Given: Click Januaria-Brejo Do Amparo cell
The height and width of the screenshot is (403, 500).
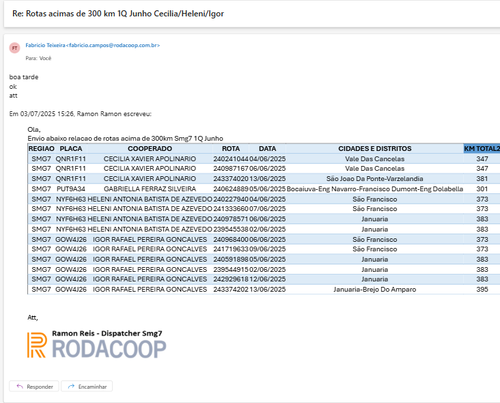Looking at the screenshot, I should 375,290.
